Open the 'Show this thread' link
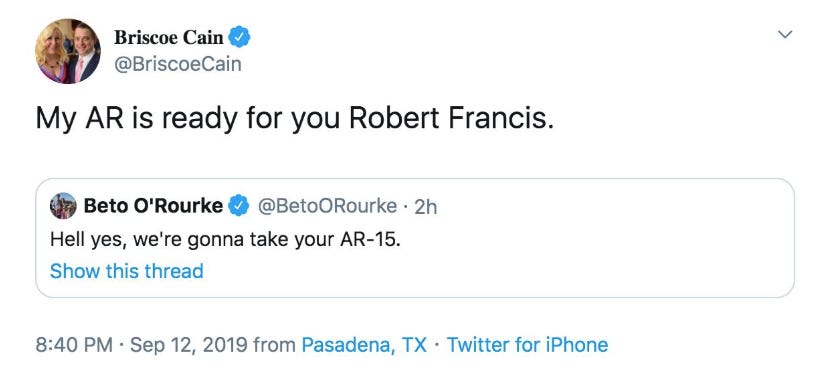 (127, 271)
